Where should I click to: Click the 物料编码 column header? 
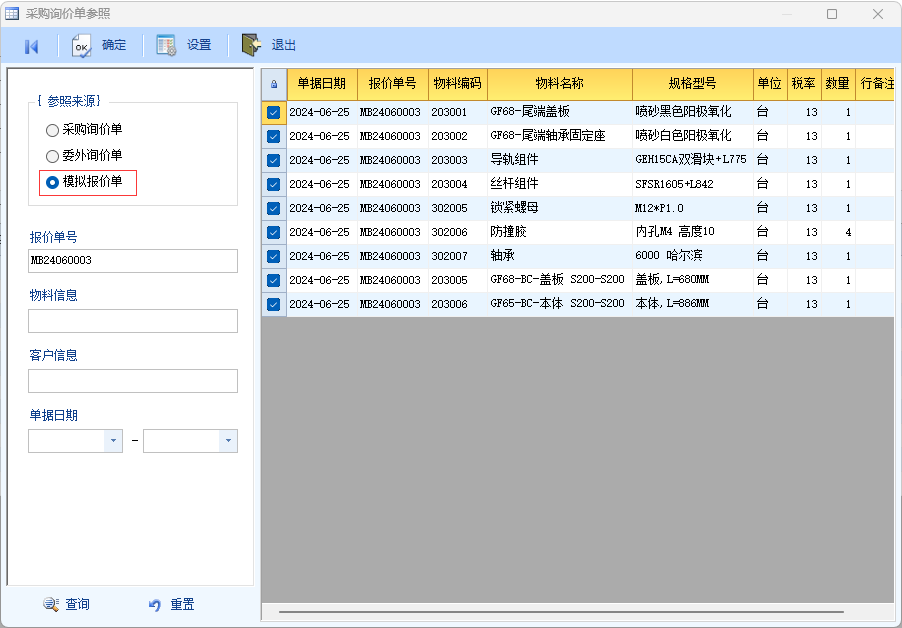coord(458,84)
